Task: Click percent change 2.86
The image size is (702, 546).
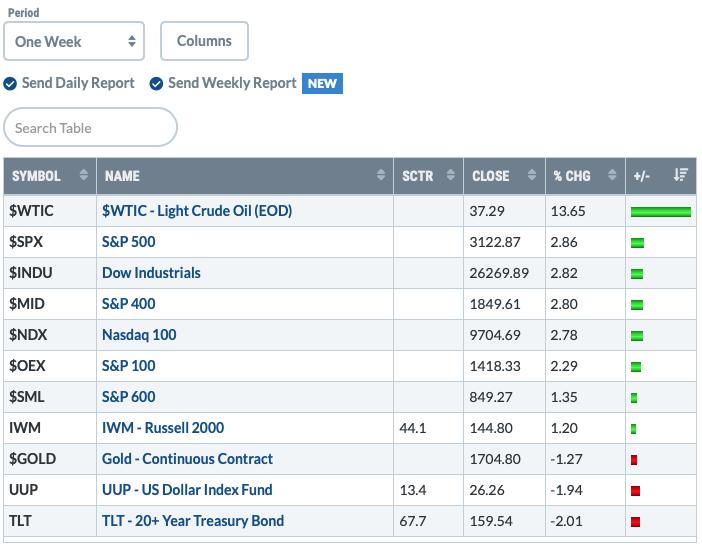Action: [x=564, y=242]
